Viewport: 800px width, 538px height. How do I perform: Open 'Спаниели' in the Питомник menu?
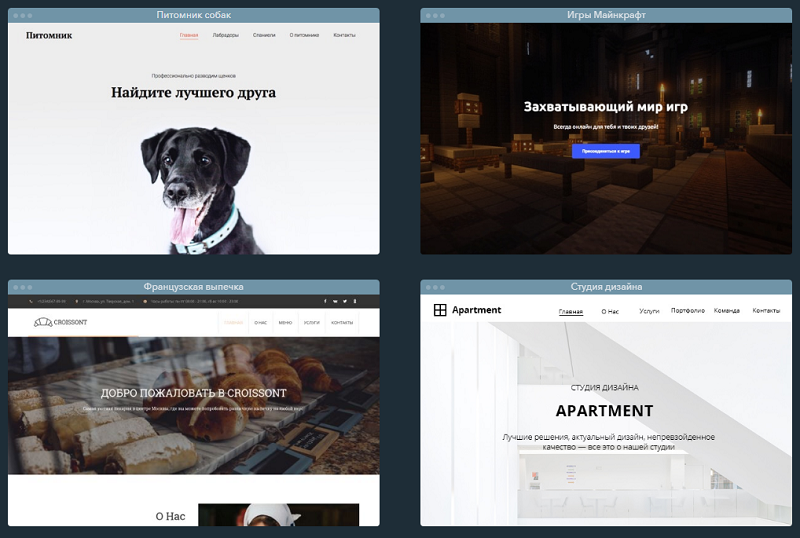click(x=264, y=35)
